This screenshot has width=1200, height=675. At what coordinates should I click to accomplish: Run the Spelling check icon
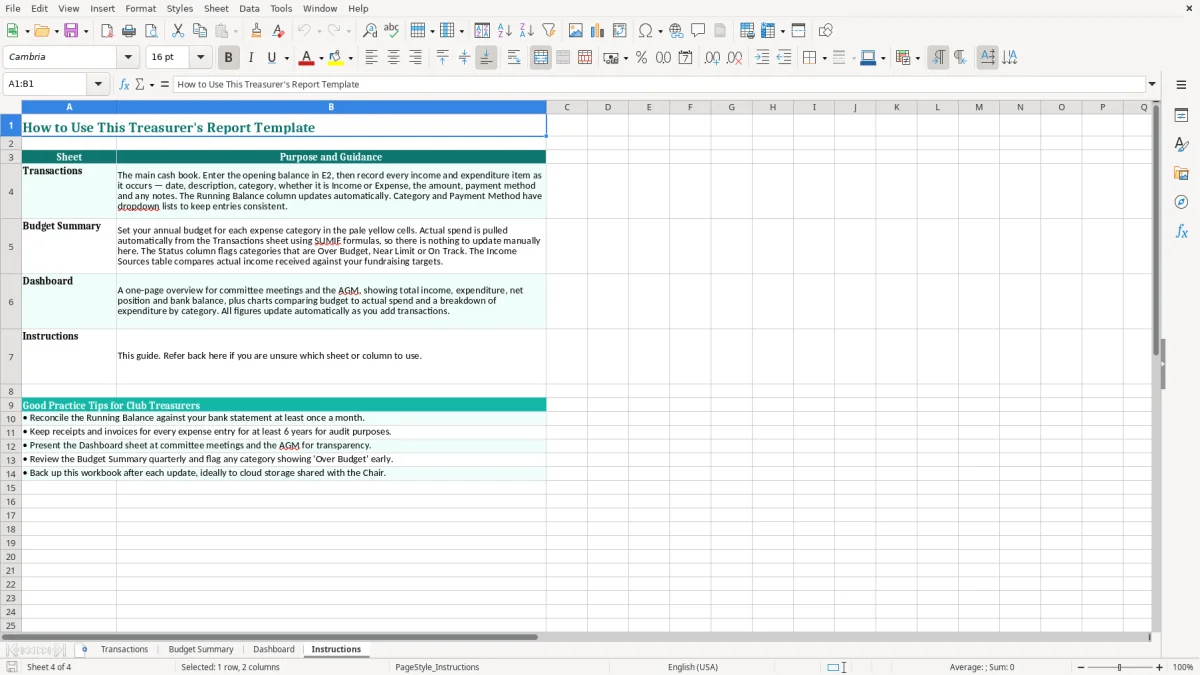click(392, 31)
